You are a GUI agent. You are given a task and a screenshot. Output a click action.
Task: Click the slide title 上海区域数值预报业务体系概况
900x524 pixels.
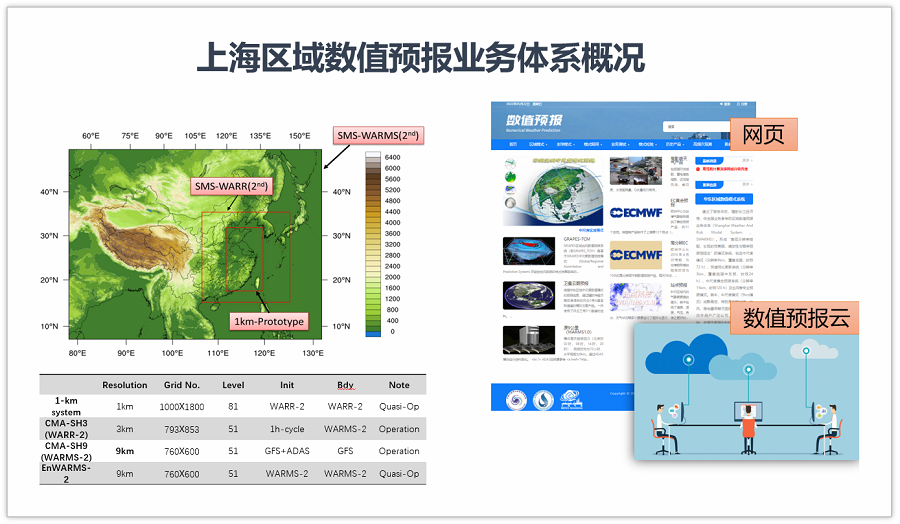[420, 57]
